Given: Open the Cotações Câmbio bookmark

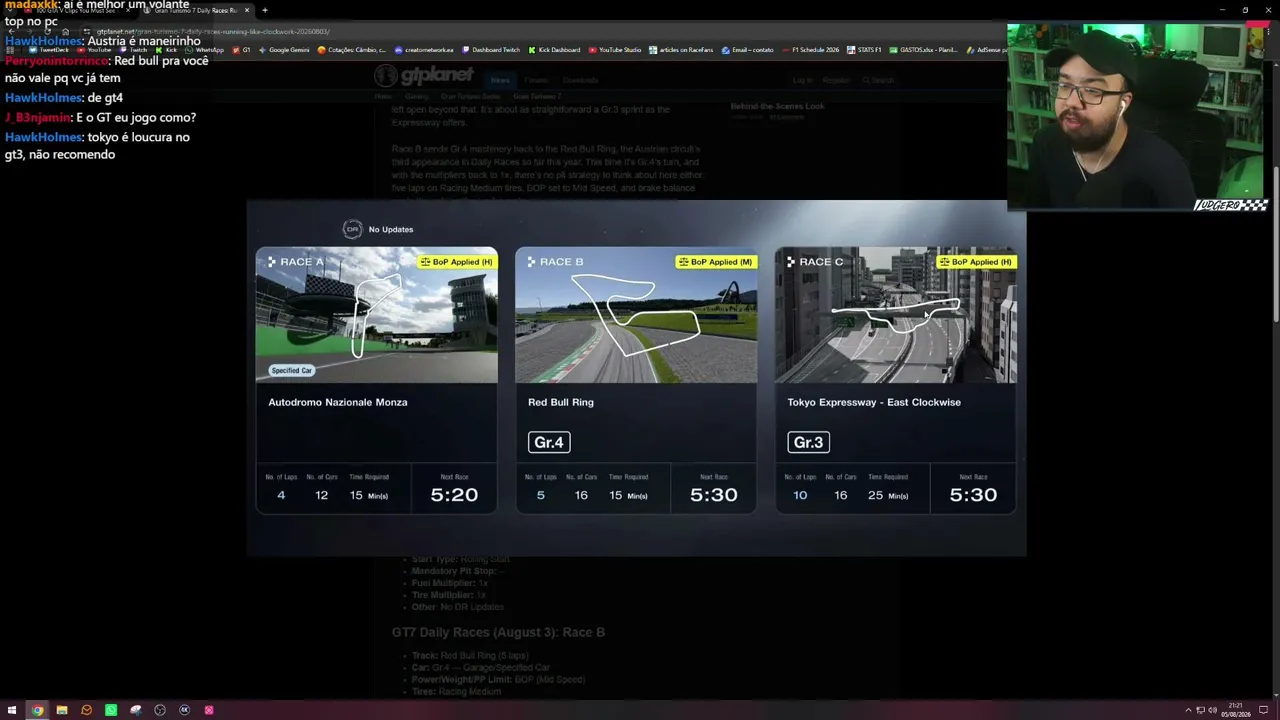Looking at the screenshot, I should [352, 50].
